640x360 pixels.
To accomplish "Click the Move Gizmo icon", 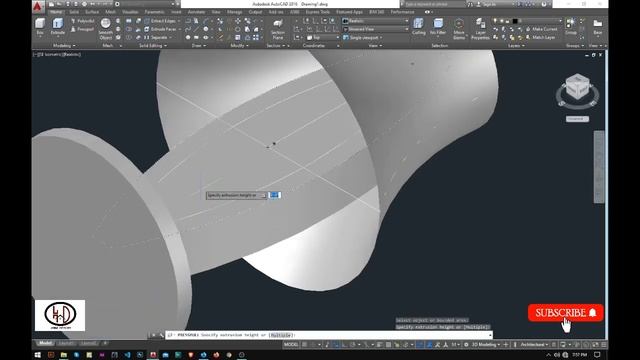I will pos(459,29).
